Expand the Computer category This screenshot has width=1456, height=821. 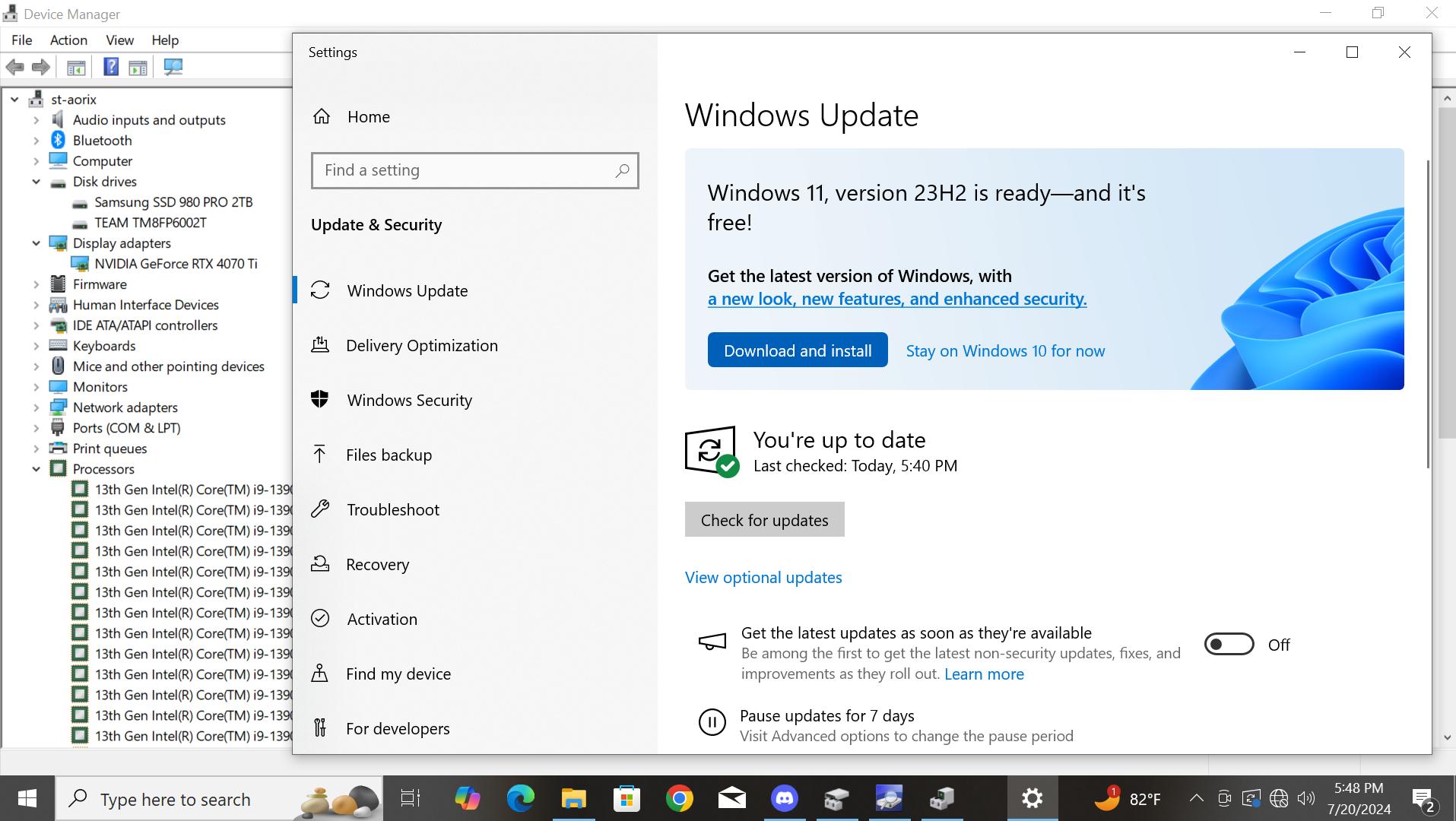pyautogui.click(x=36, y=161)
